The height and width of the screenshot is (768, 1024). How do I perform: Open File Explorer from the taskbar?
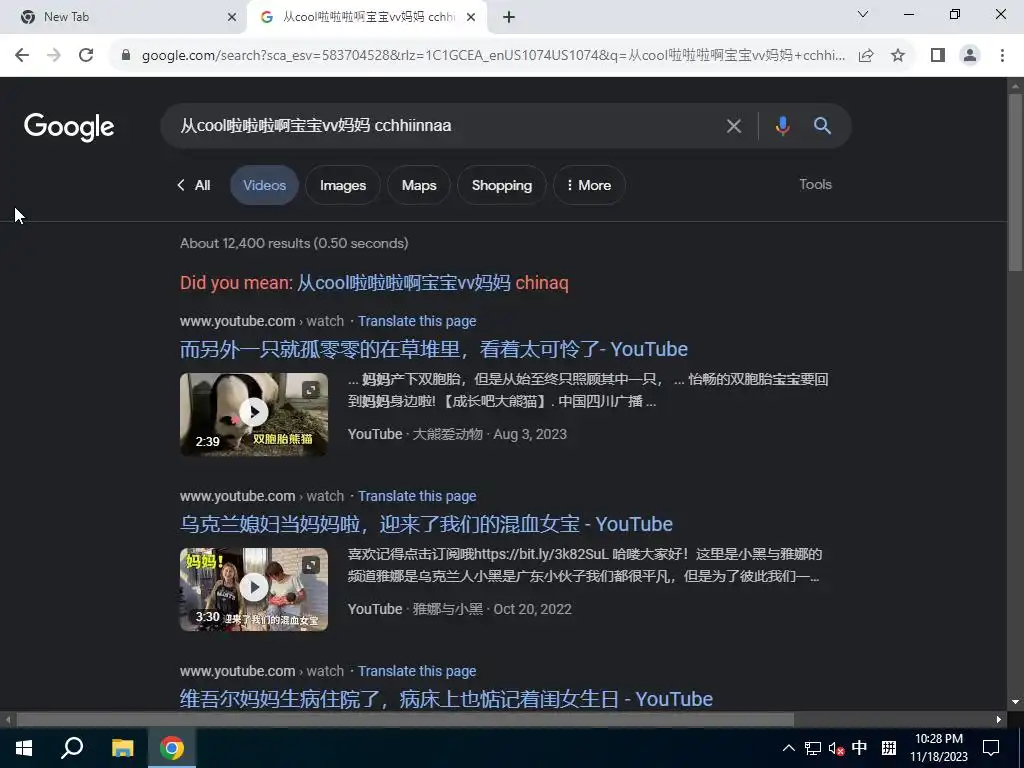[122, 748]
